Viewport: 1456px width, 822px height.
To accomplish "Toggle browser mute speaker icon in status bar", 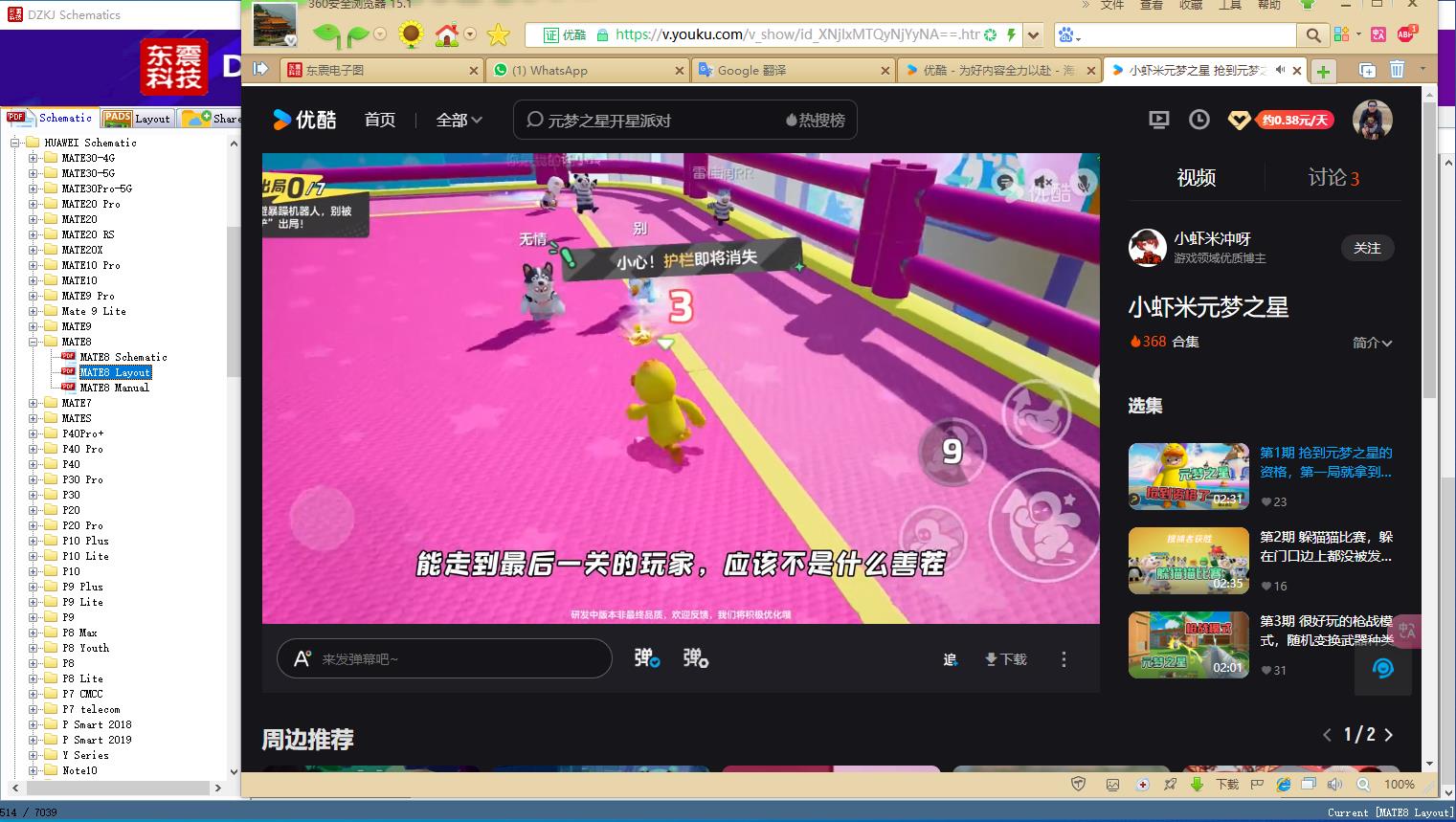I will (1334, 784).
